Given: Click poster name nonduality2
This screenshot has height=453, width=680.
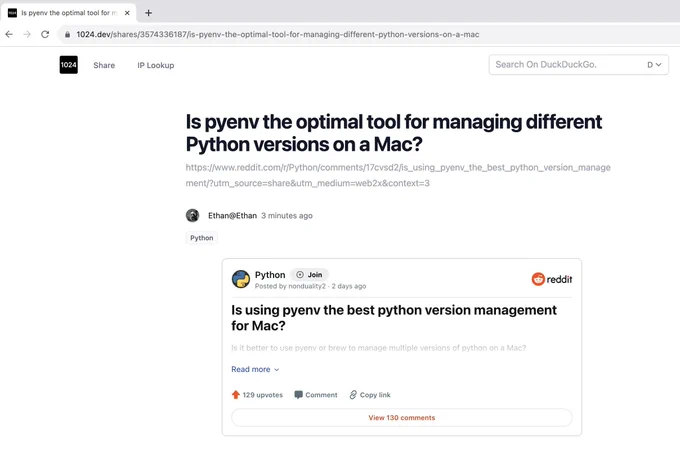Looking at the screenshot, I should point(307,286).
